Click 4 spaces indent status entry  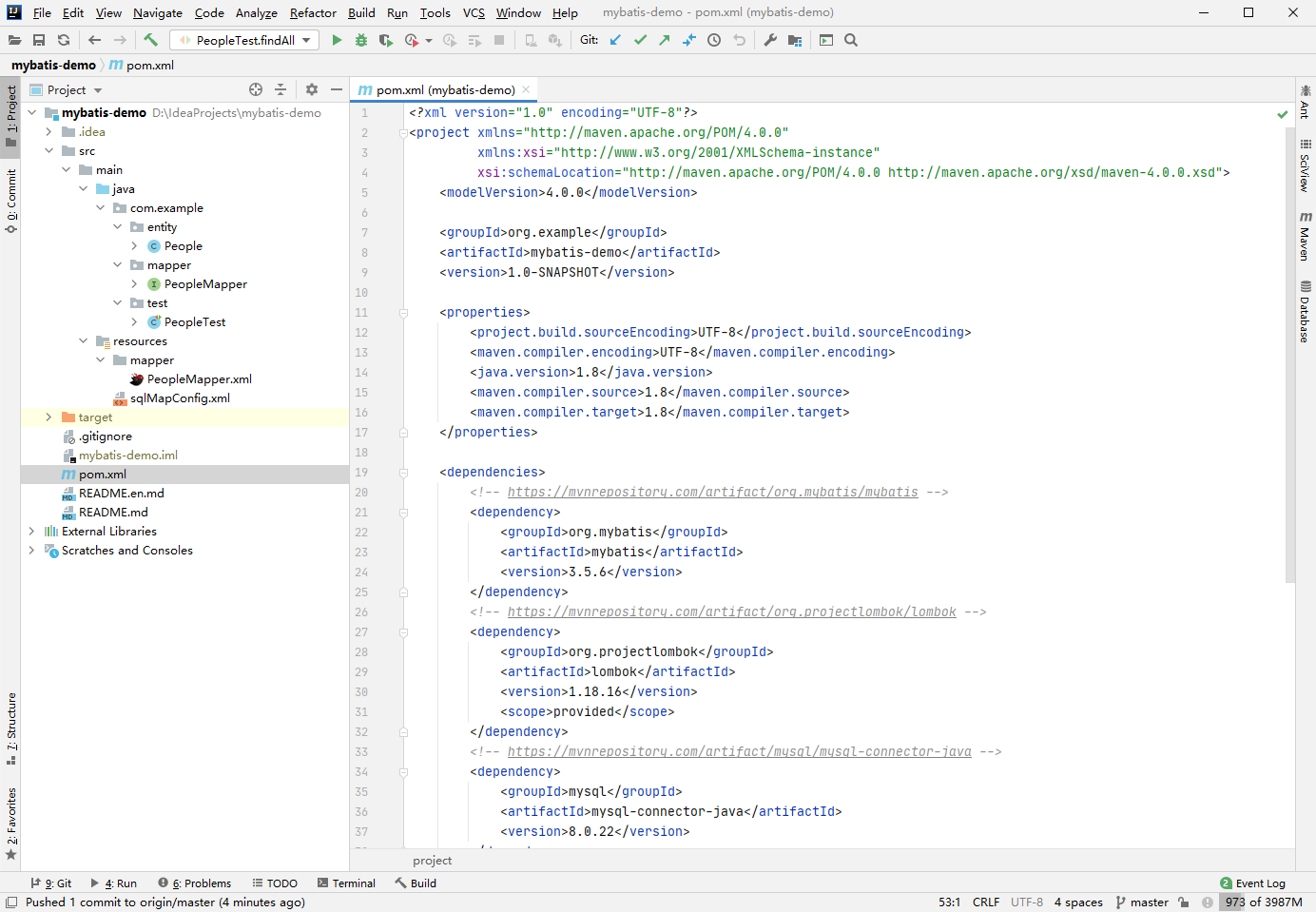click(x=1078, y=902)
